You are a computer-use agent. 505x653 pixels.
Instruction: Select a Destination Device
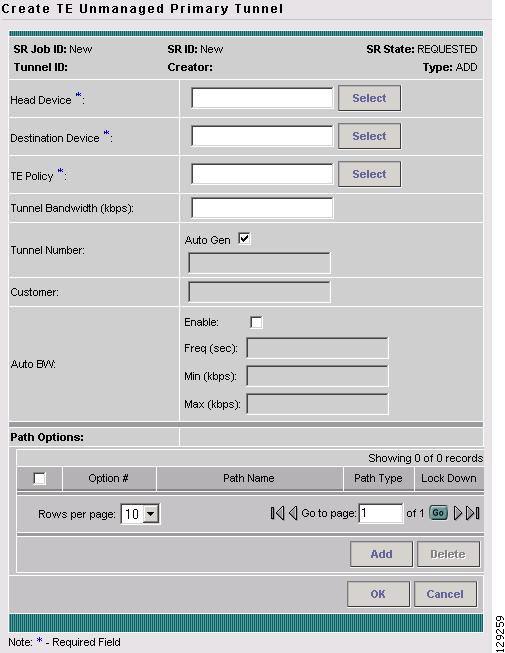[370, 136]
